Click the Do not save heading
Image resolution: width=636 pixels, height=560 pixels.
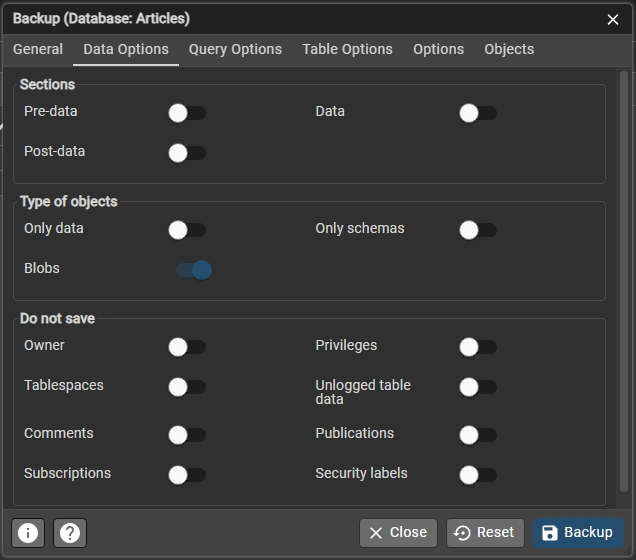pyautogui.click(x=57, y=318)
